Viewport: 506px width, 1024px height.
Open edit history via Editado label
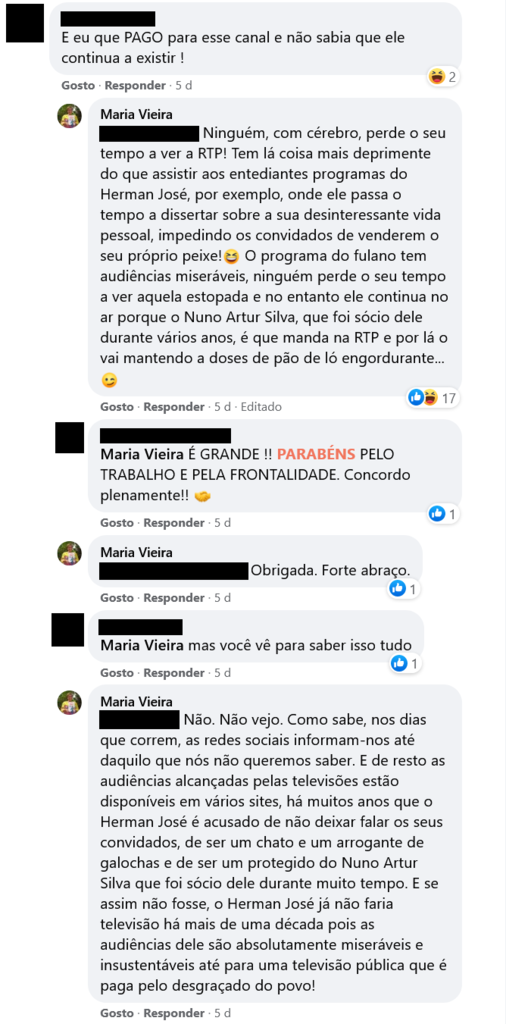point(261,407)
